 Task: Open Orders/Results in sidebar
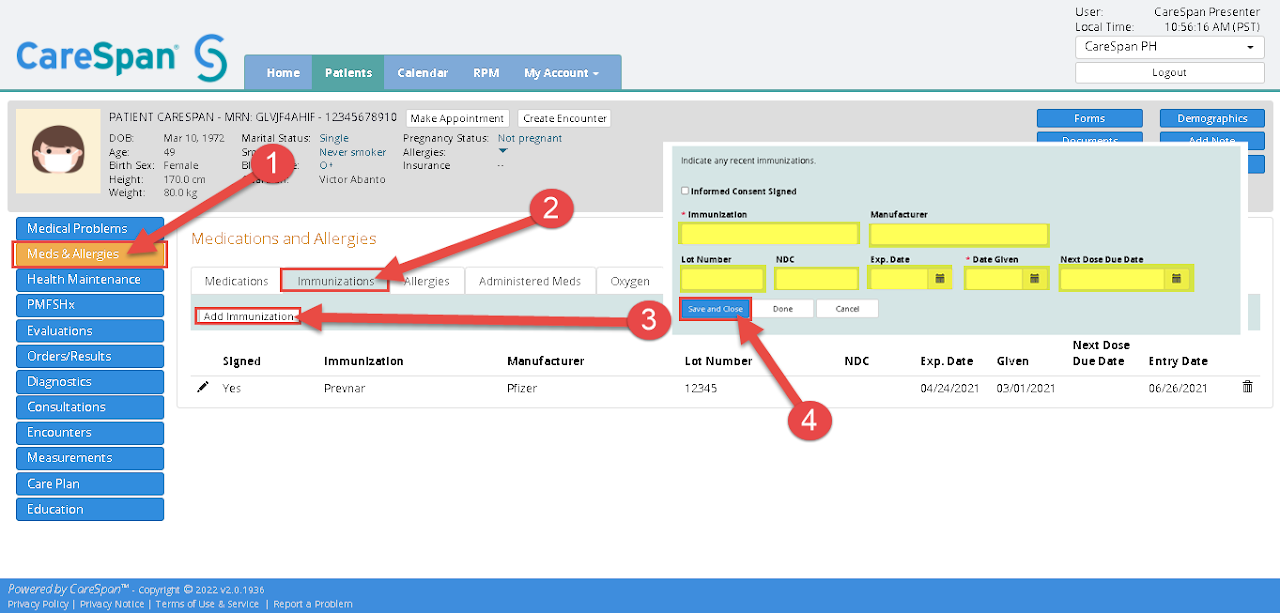coord(90,356)
